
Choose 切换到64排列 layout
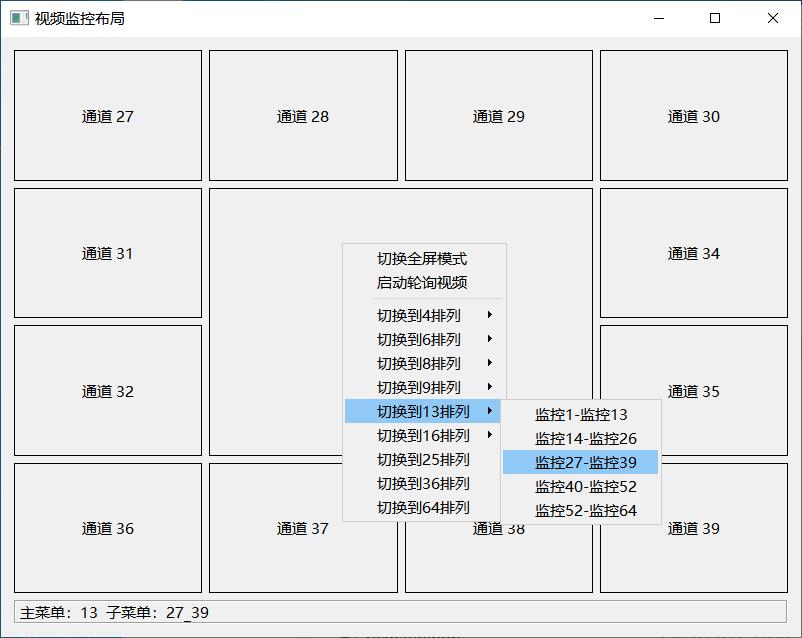click(422, 507)
